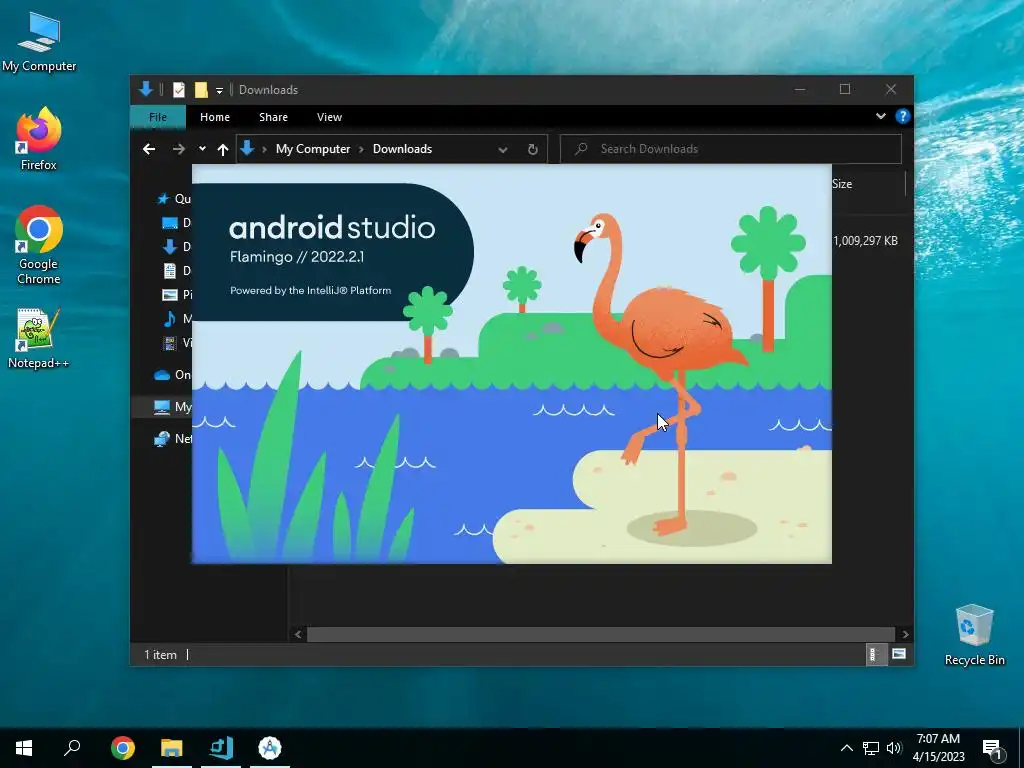Select Quick access in navigation pane

tap(174, 199)
